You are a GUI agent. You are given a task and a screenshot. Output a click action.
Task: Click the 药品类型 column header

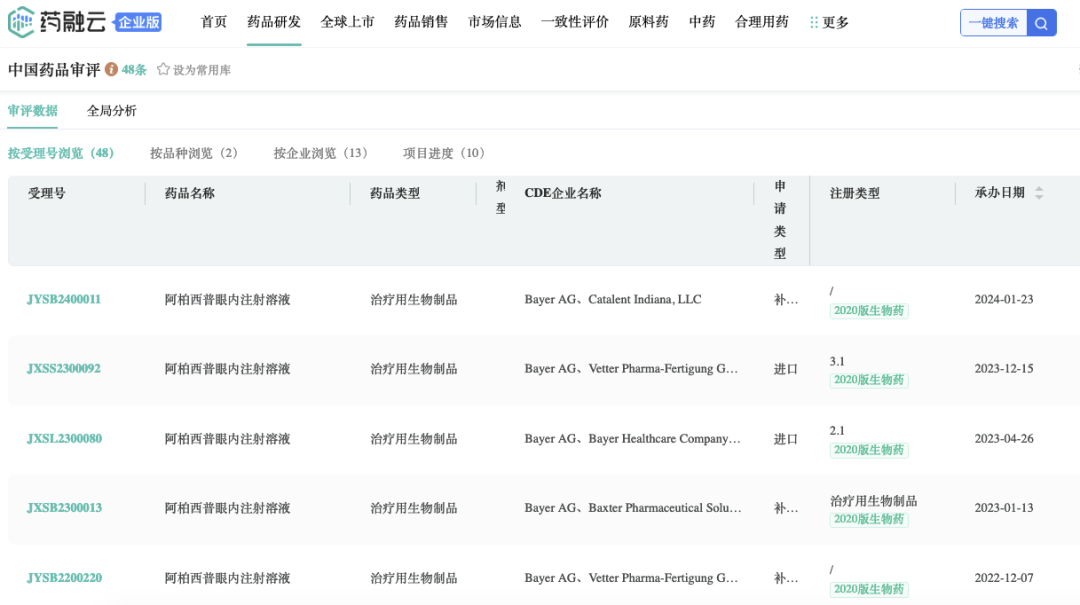click(x=395, y=194)
